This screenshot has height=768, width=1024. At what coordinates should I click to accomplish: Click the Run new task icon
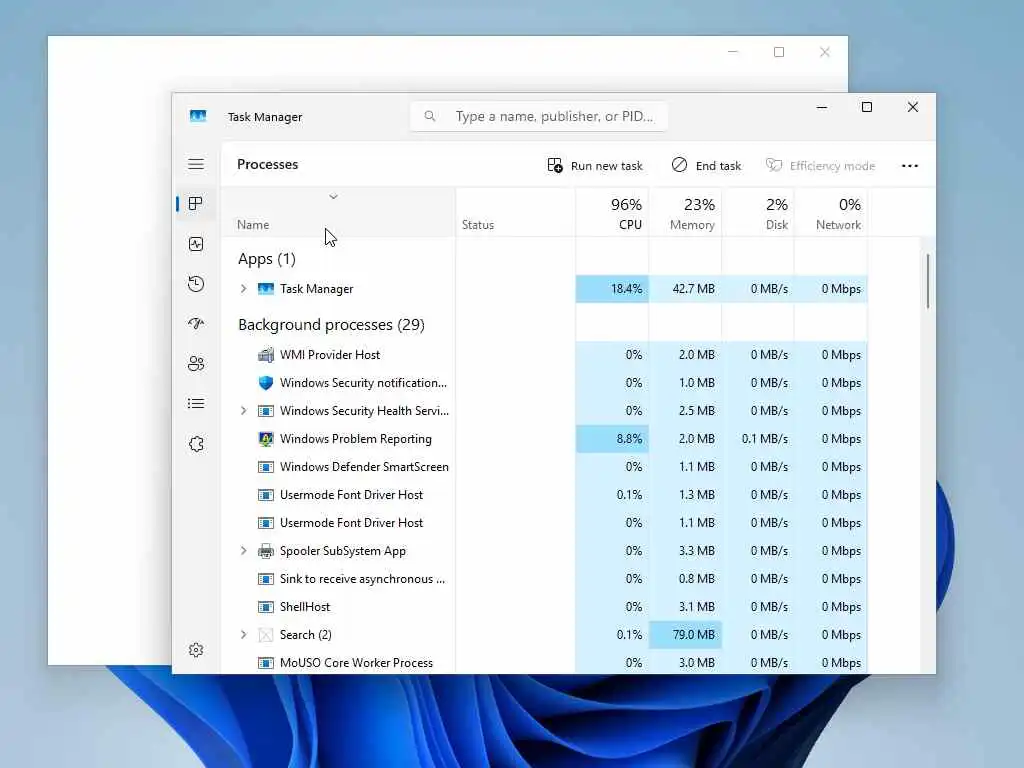[555, 165]
